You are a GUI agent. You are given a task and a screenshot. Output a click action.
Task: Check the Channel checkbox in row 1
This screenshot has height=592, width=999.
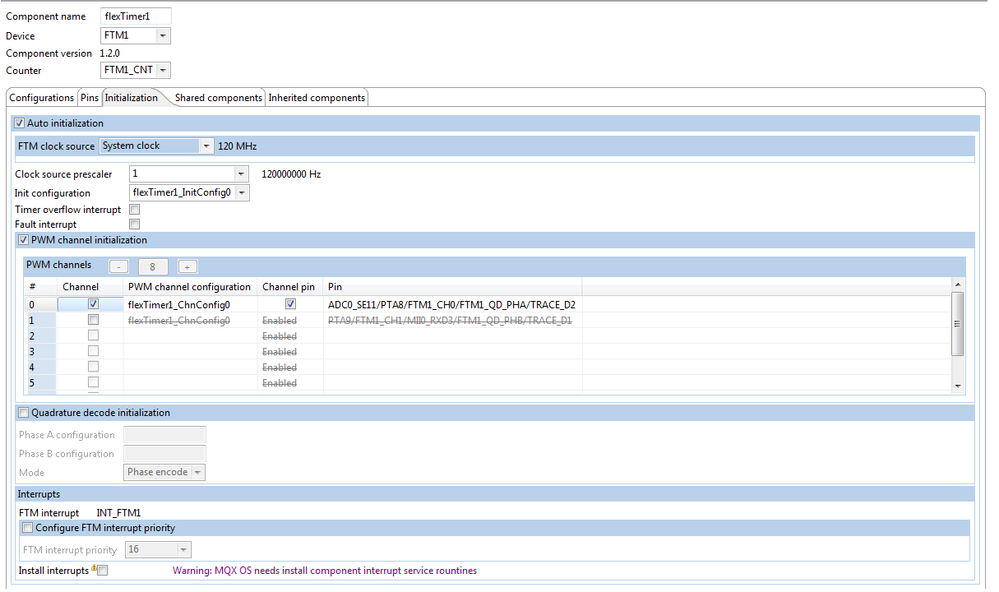tap(93, 320)
